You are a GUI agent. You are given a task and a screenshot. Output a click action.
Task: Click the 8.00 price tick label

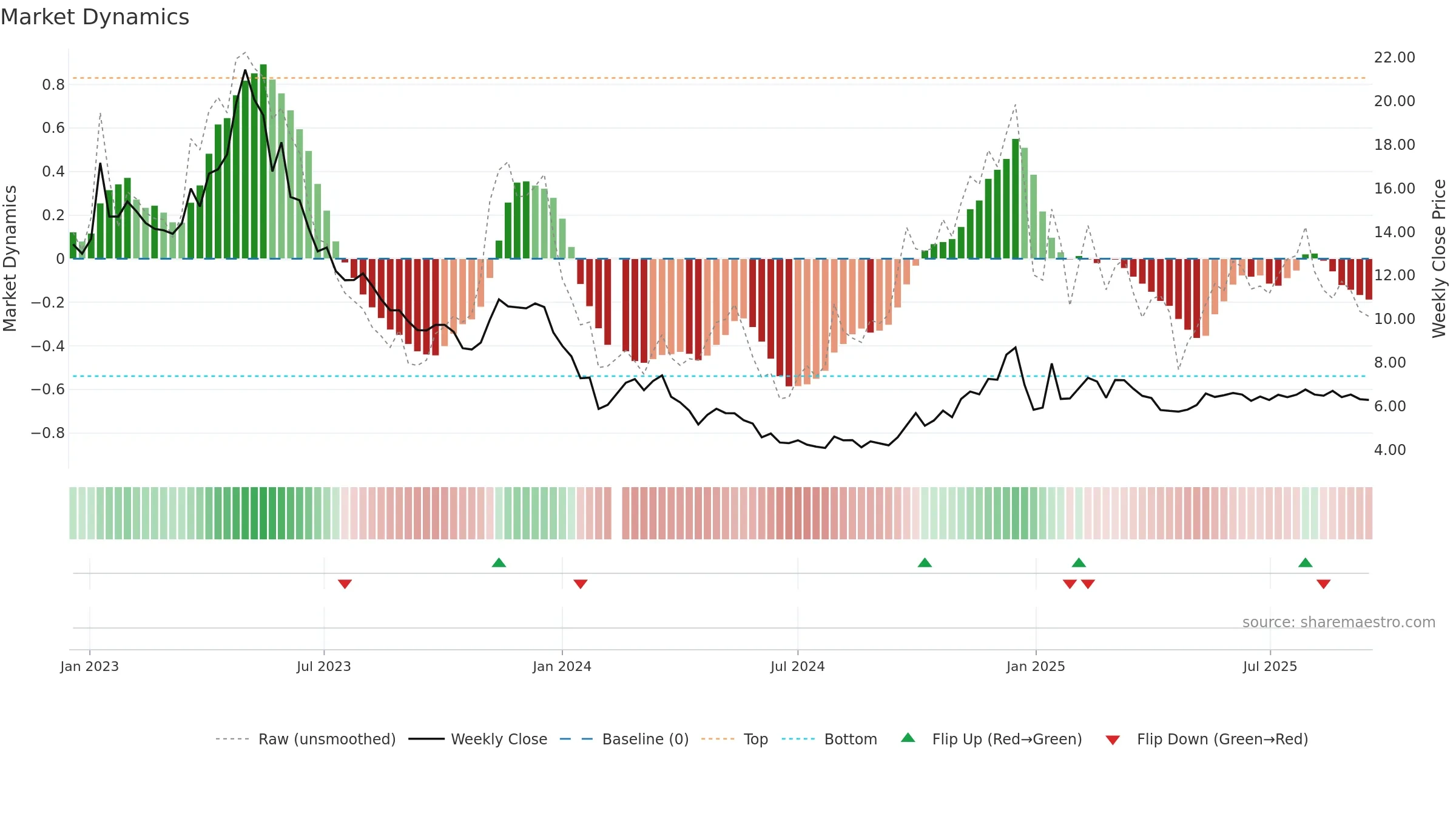1390,363
